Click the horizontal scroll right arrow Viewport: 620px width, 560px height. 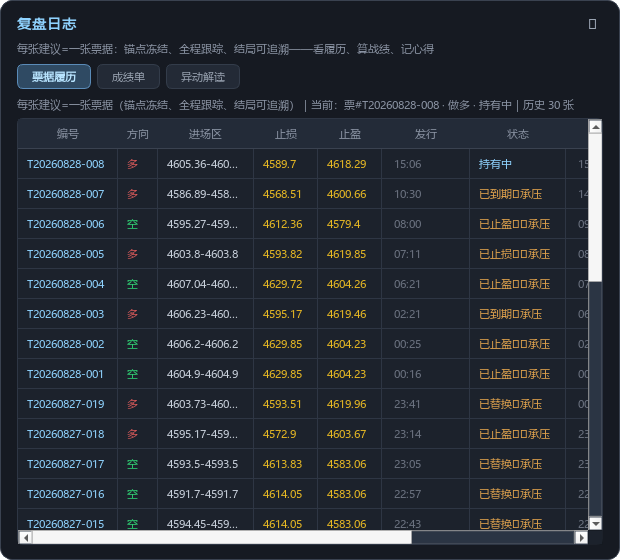click(x=581, y=537)
